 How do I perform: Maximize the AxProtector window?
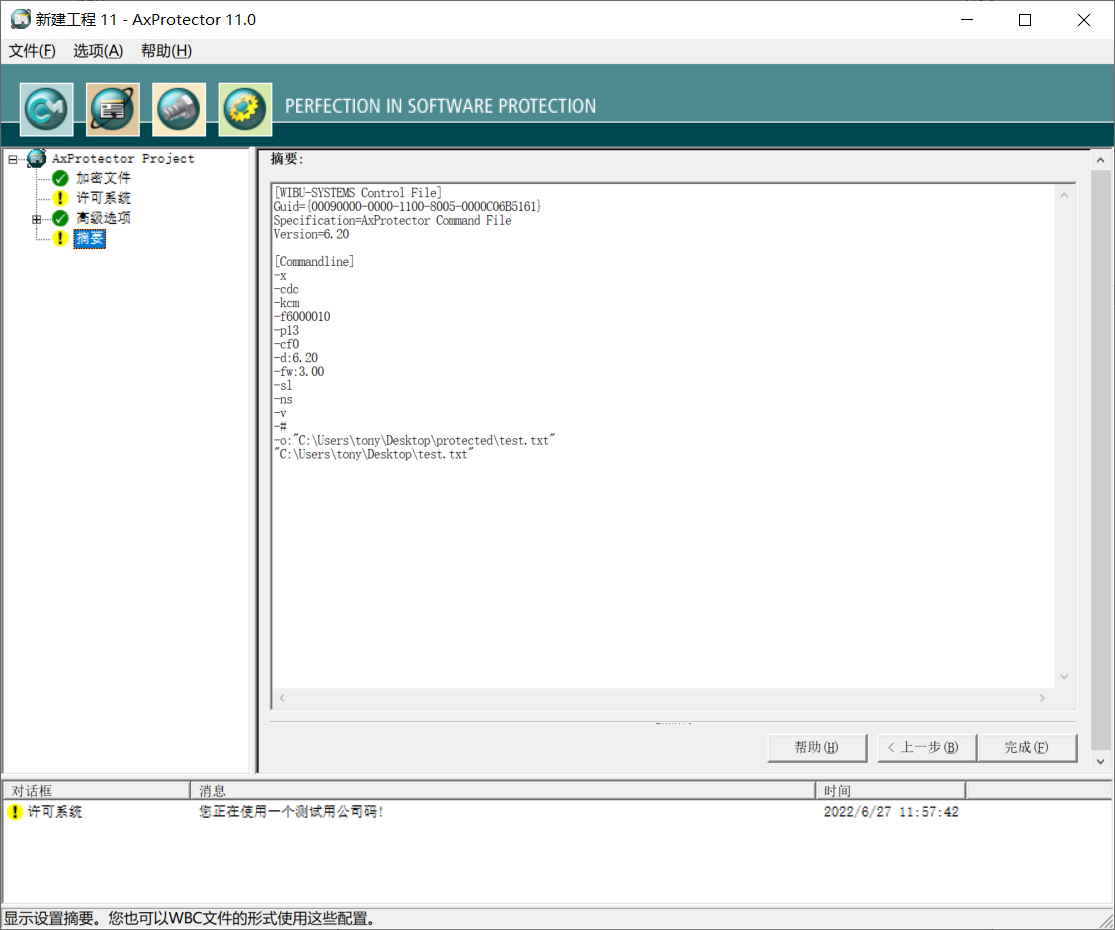1025,20
